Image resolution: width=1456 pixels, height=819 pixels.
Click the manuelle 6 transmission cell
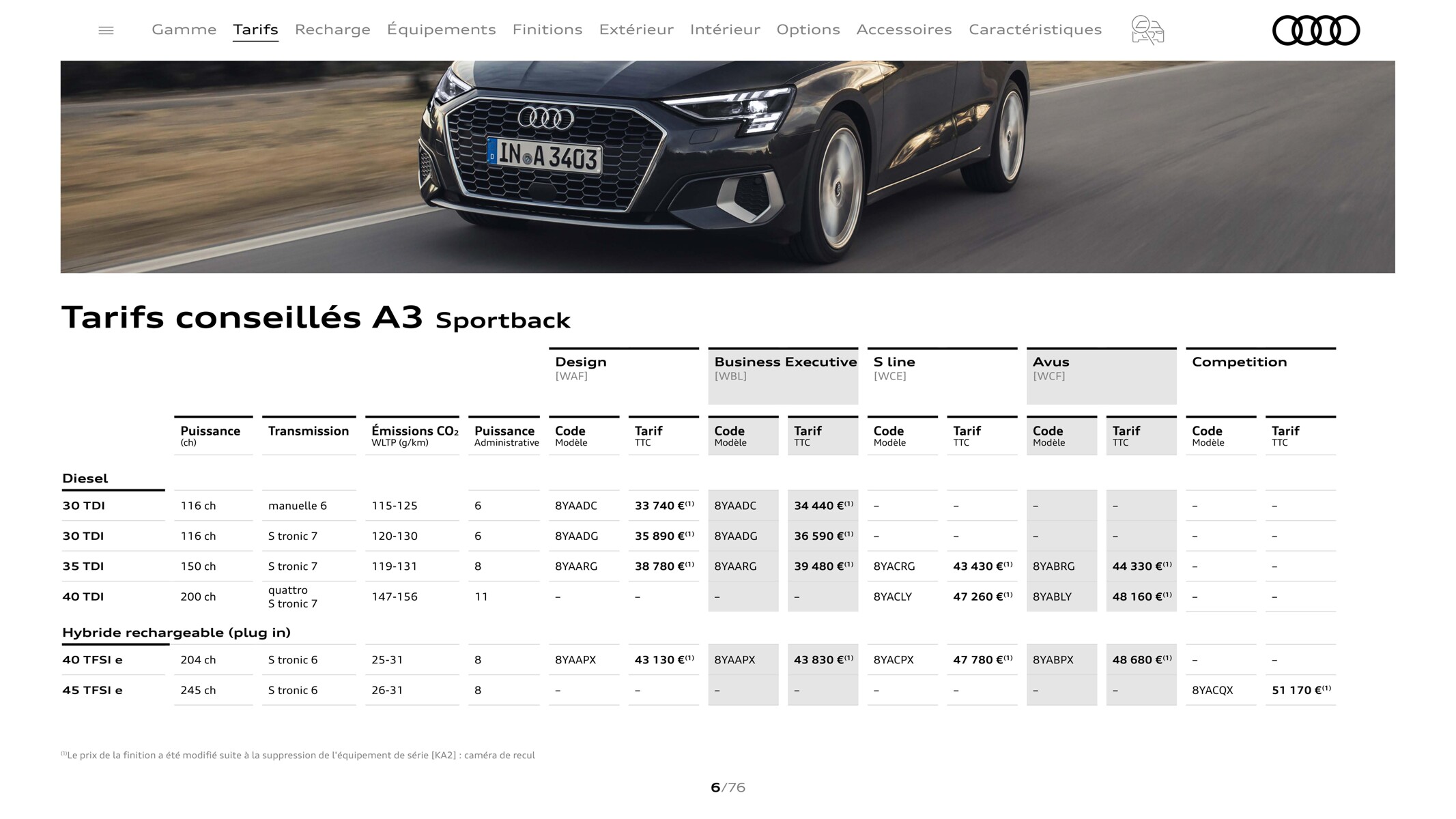coord(297,506)
